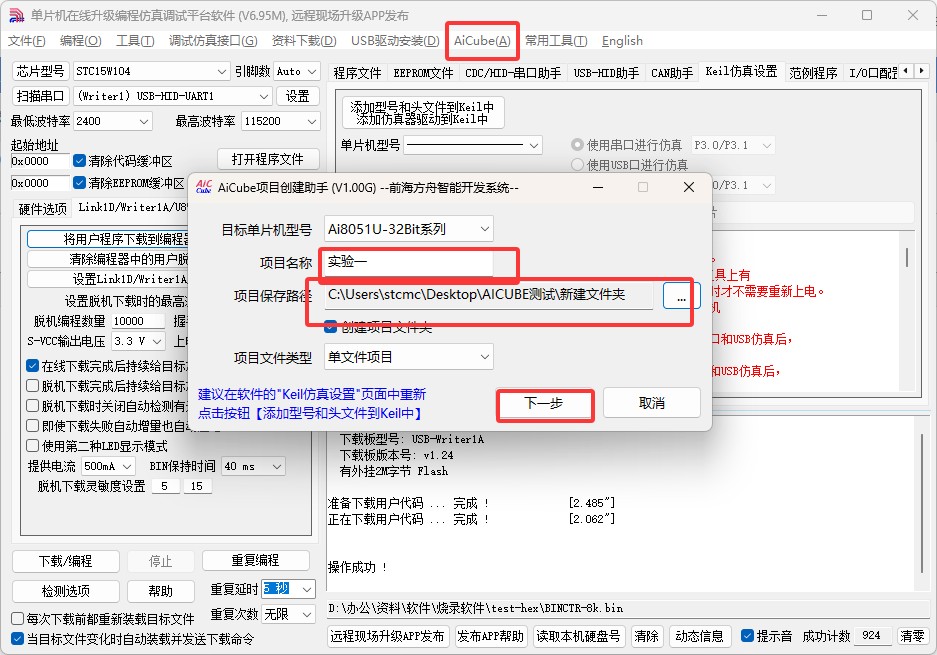937x655 pixels.
Task: Open the 资料下载(D) menu
Action: tap(304, 41)
